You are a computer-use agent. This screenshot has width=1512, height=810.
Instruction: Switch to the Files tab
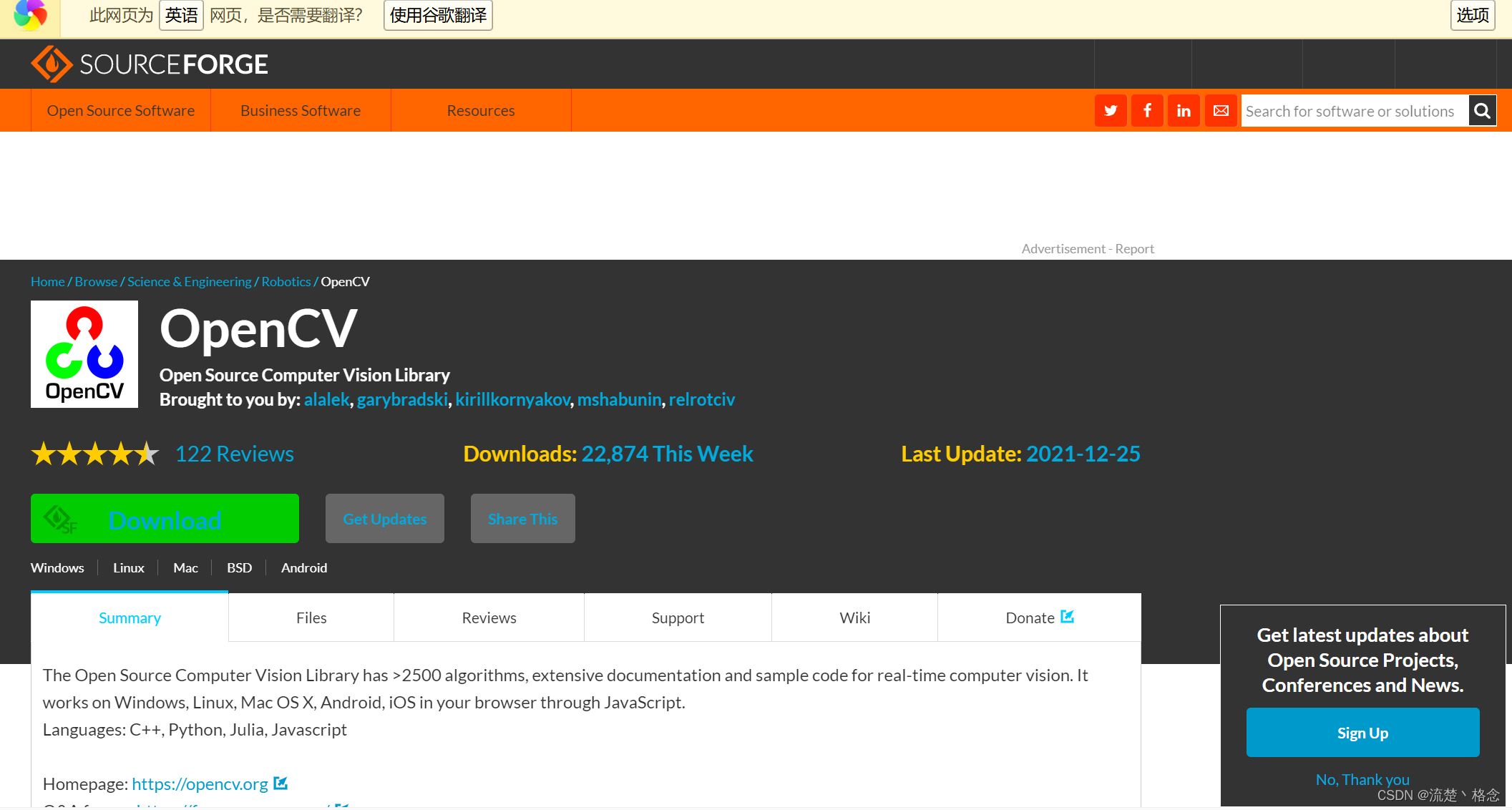pyautogui.click(x=311, y=618)
